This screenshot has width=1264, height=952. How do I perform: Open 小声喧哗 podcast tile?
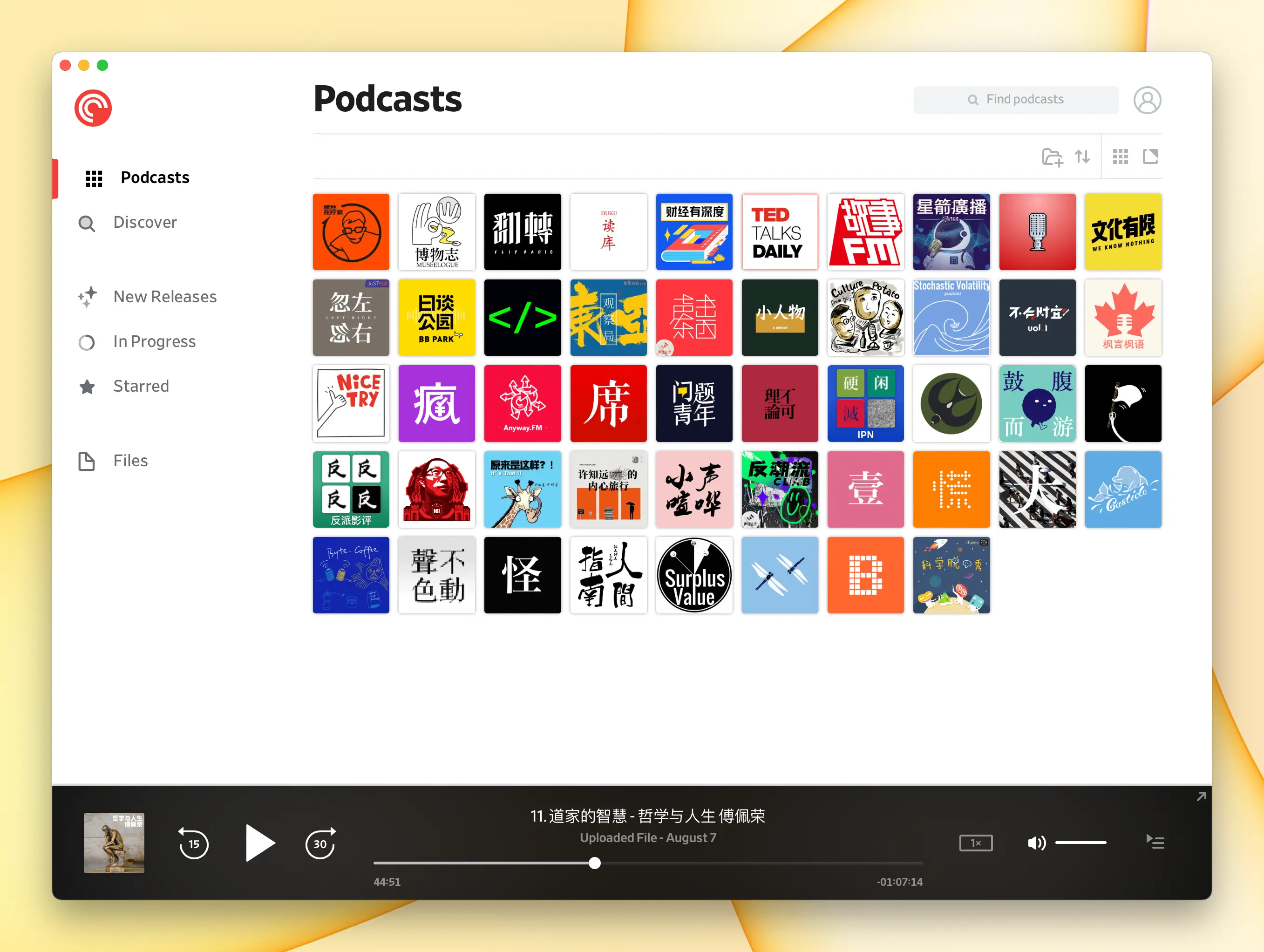694,489
